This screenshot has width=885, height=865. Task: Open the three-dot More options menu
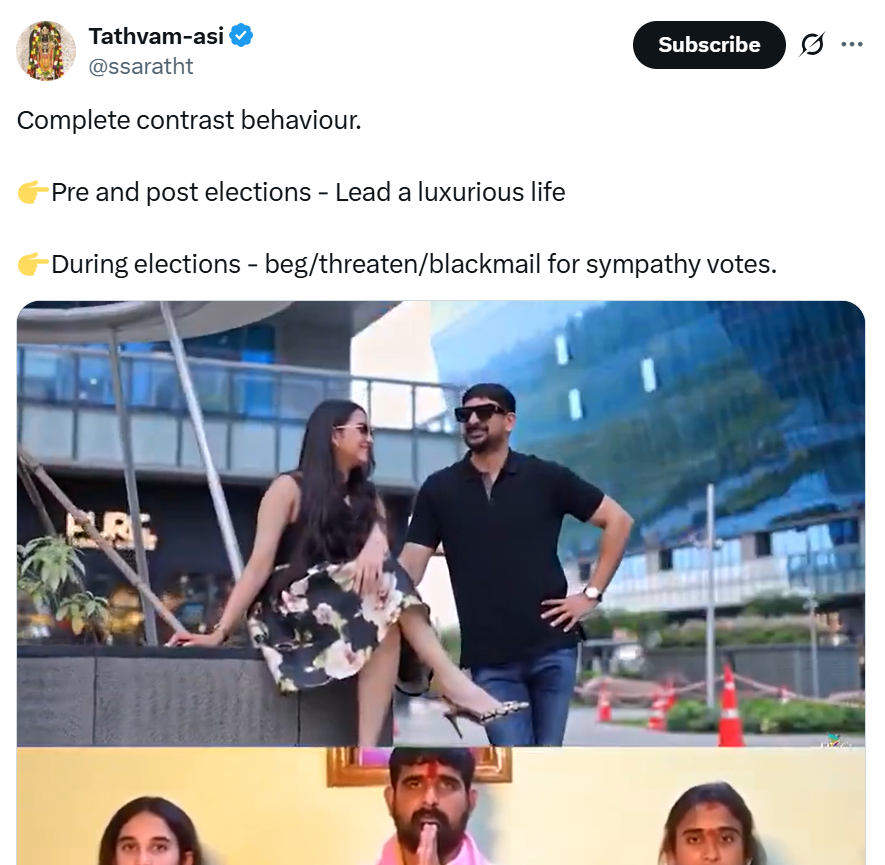coord(851,45)
